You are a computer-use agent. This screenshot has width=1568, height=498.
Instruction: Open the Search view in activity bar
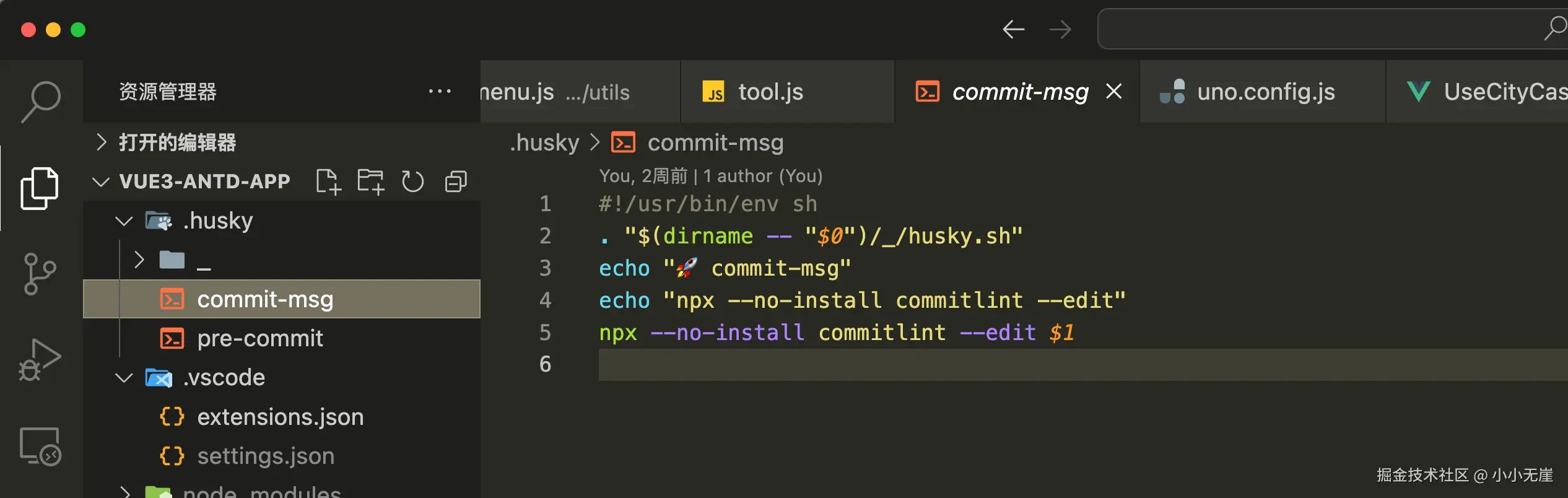(41, 101)
